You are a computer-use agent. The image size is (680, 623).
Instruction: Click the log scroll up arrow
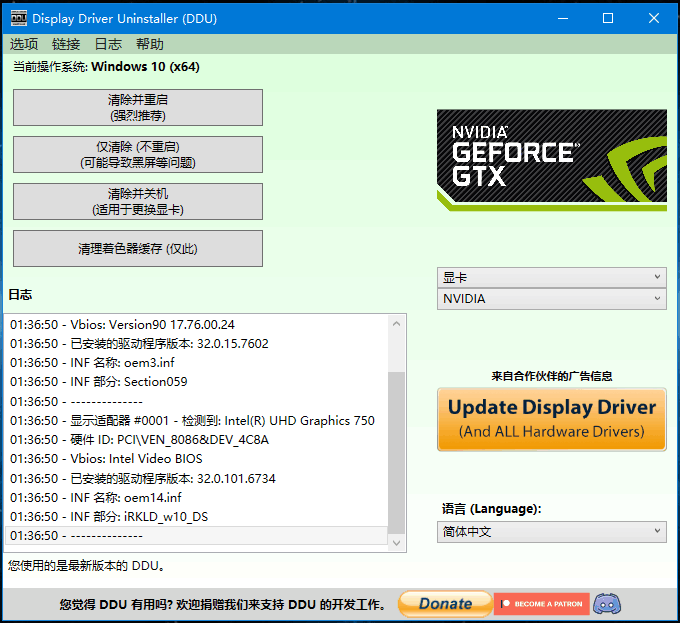397,323
